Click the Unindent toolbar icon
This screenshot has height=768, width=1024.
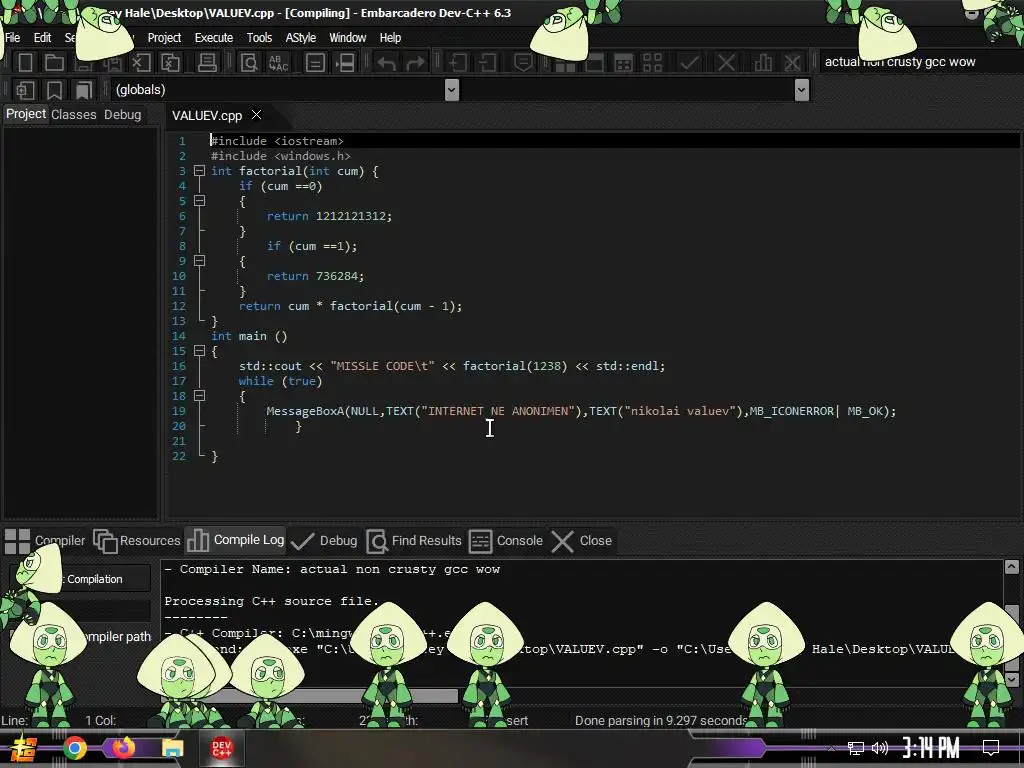click(487, 63)
